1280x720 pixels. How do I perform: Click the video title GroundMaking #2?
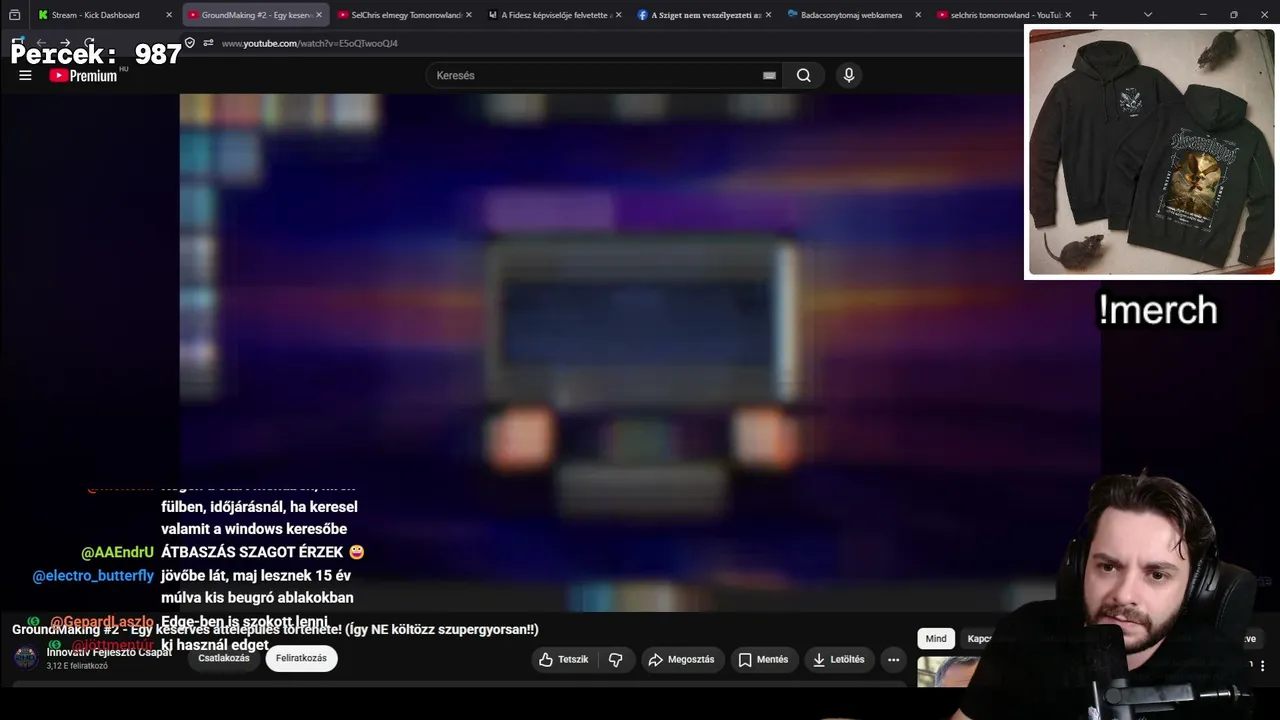275,629
